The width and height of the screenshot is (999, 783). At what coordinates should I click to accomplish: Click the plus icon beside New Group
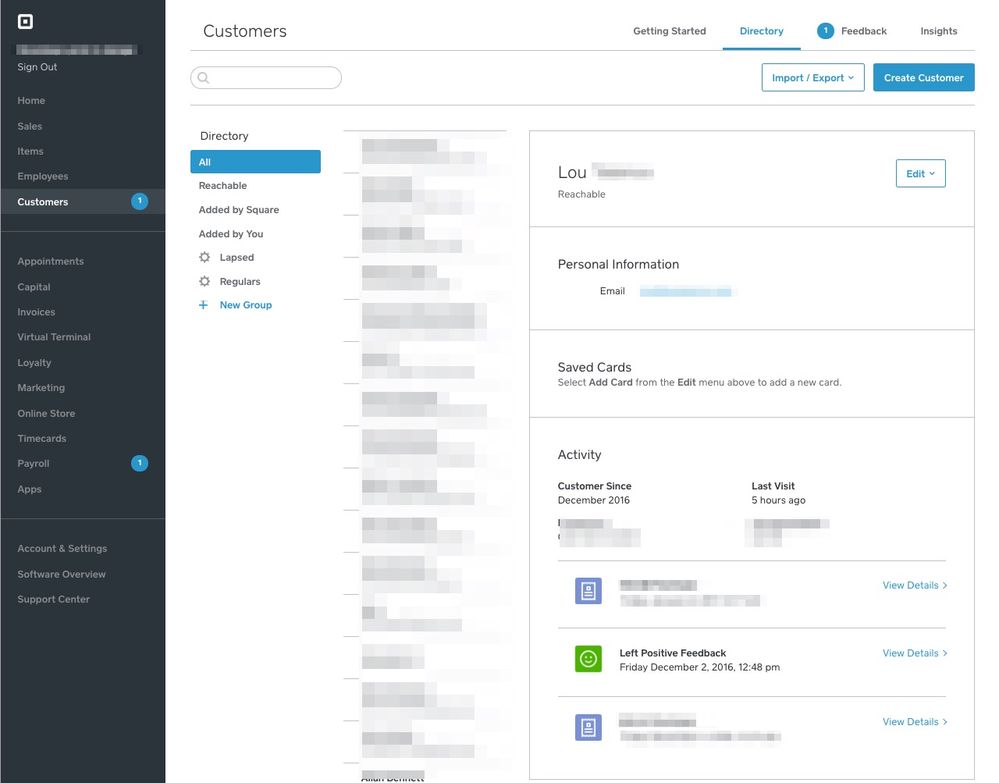(x=204, y=305)
